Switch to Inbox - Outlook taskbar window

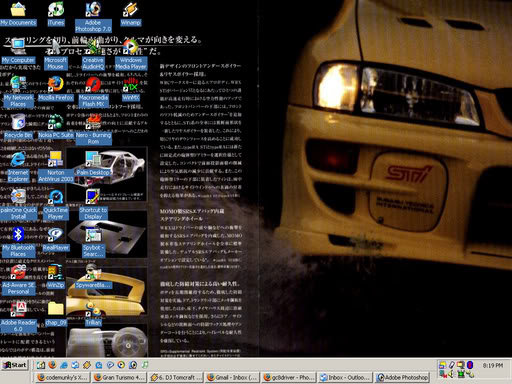[345, 378]
